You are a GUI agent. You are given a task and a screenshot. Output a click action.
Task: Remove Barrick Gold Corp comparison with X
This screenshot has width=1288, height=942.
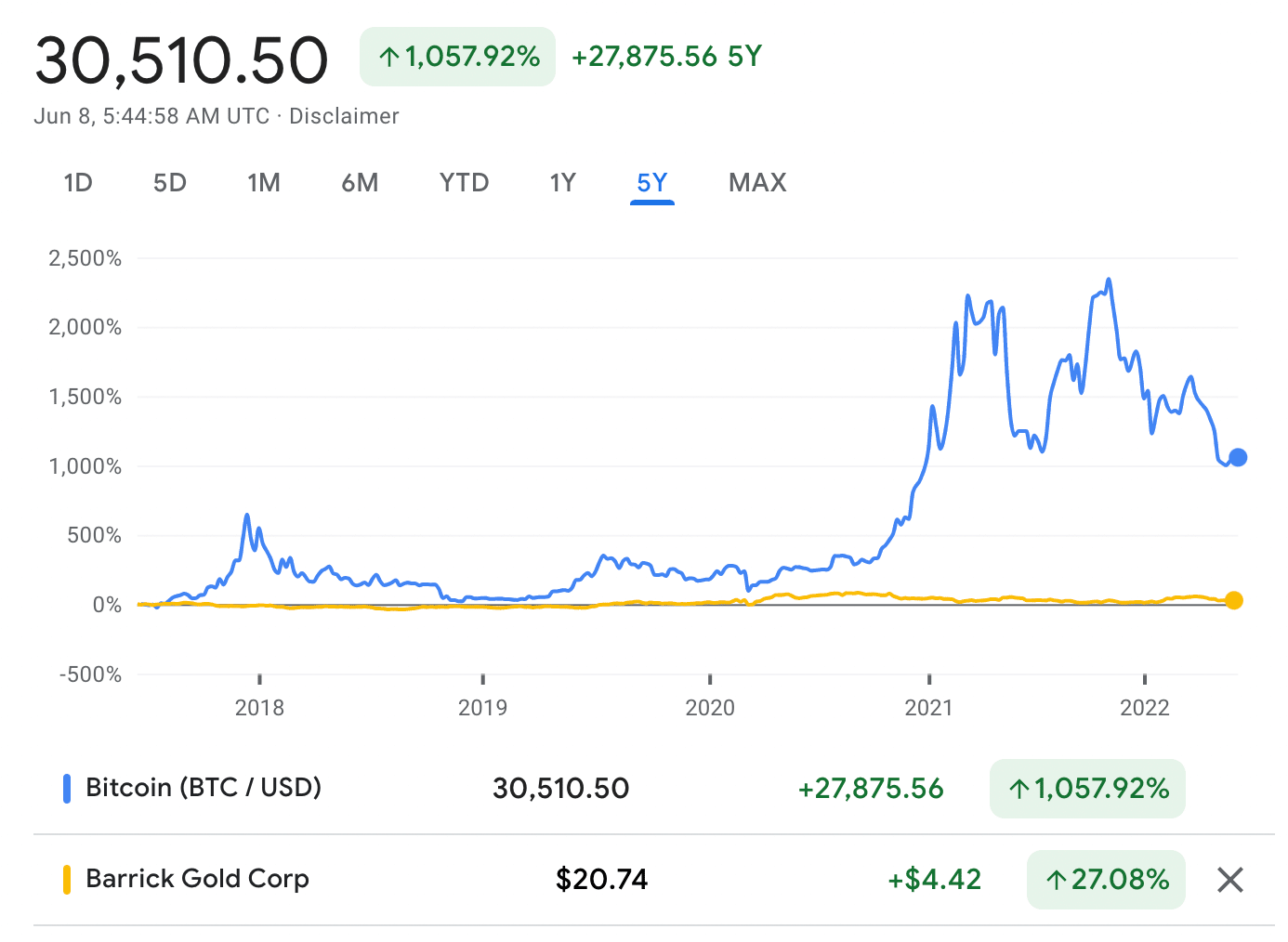pos(1229,879)
